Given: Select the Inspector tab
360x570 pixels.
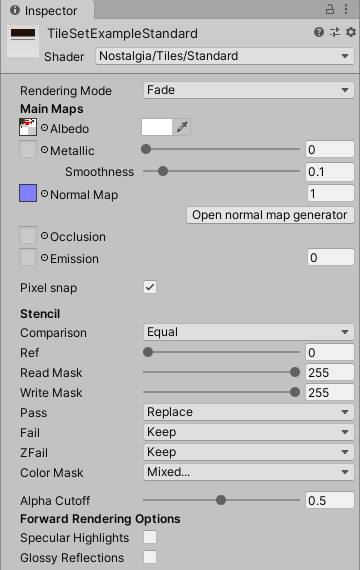Looking at the screenshot, I should [44, 11].
